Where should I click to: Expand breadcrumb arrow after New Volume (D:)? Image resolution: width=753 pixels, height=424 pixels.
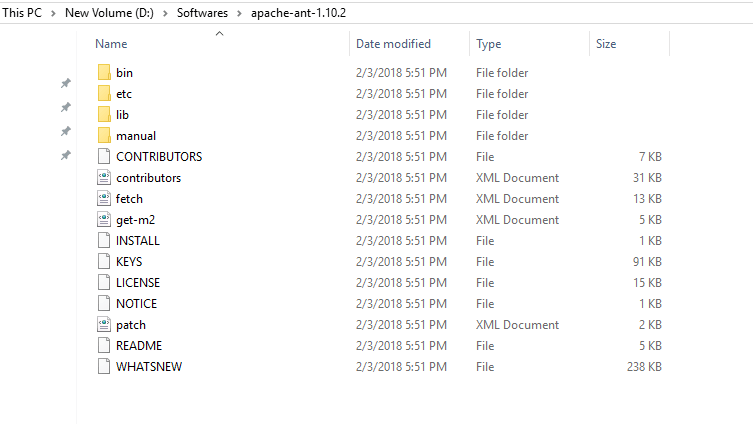point(167,14)
